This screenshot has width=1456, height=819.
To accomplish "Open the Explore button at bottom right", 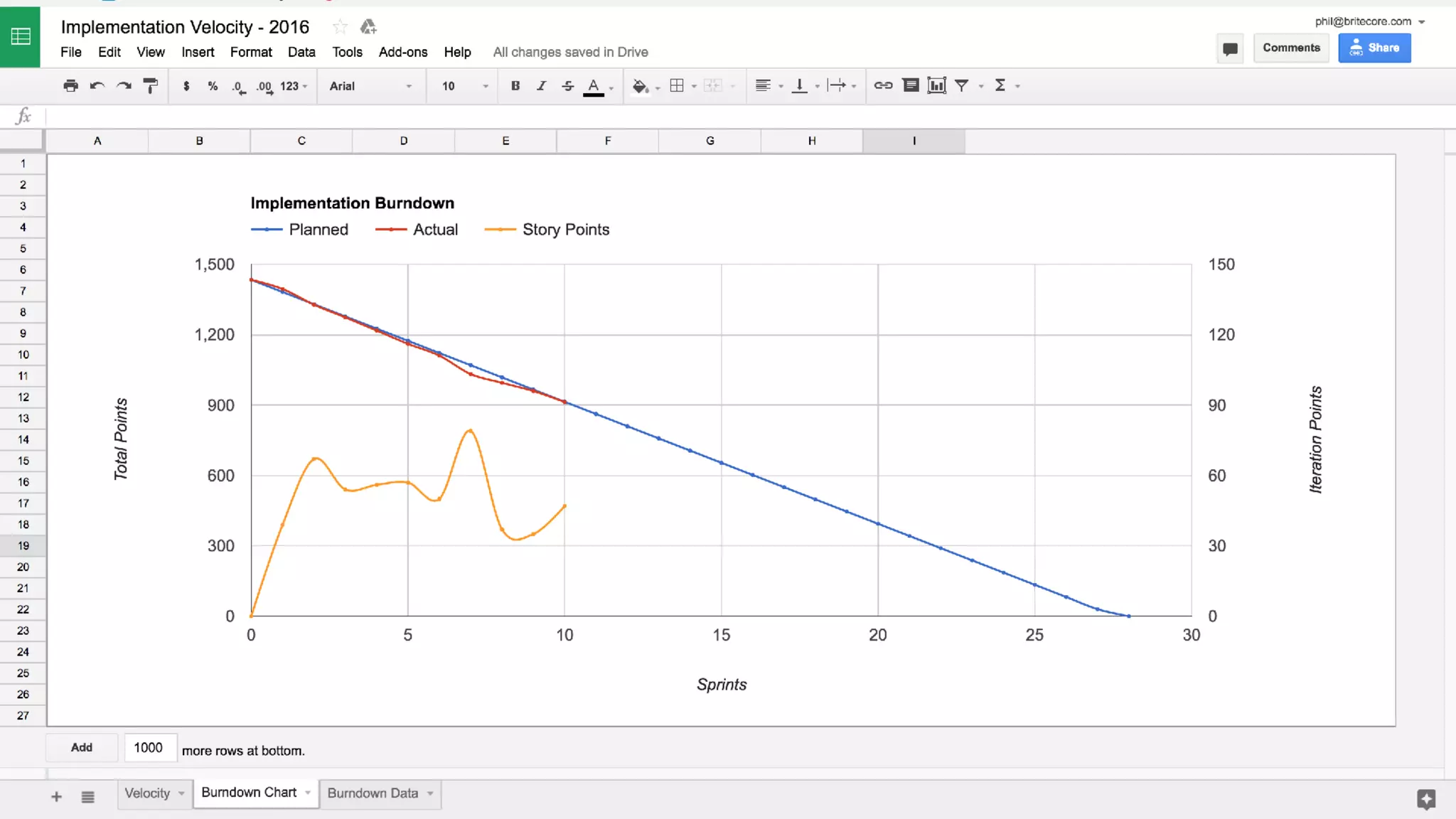I will (x=1425, y=799).
